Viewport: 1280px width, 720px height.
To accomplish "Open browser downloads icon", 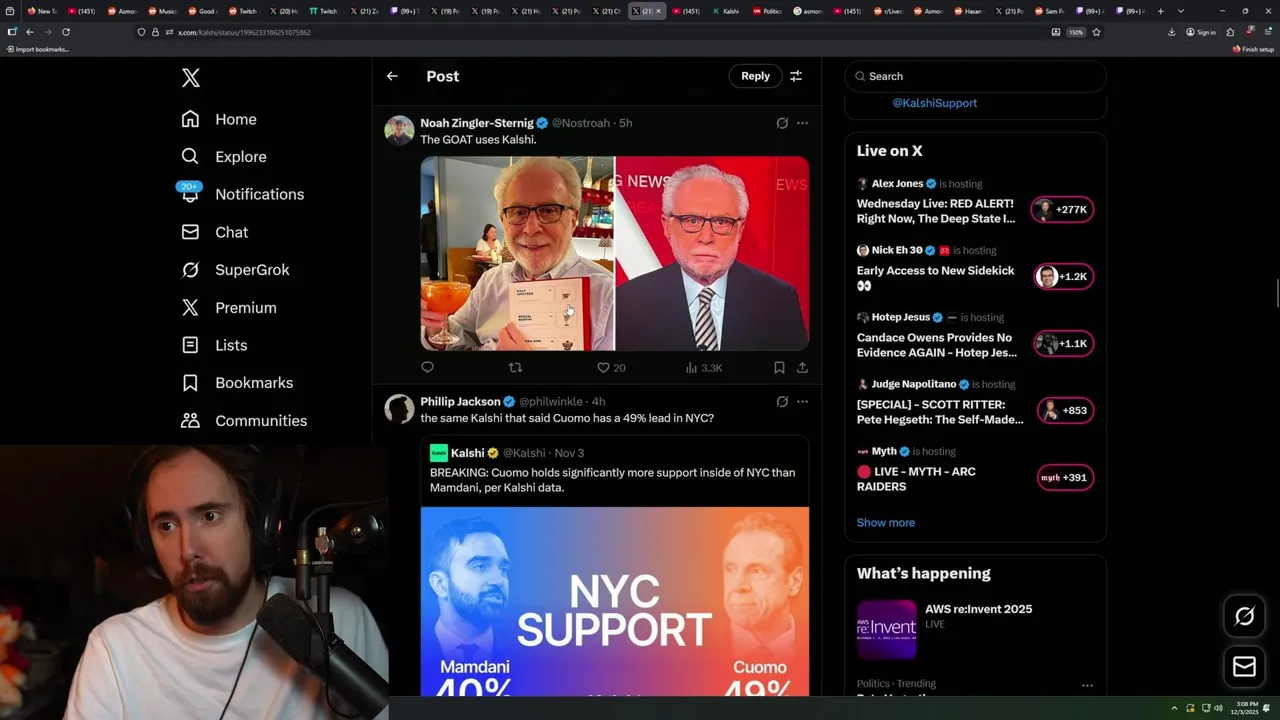I will [1171, 32].
